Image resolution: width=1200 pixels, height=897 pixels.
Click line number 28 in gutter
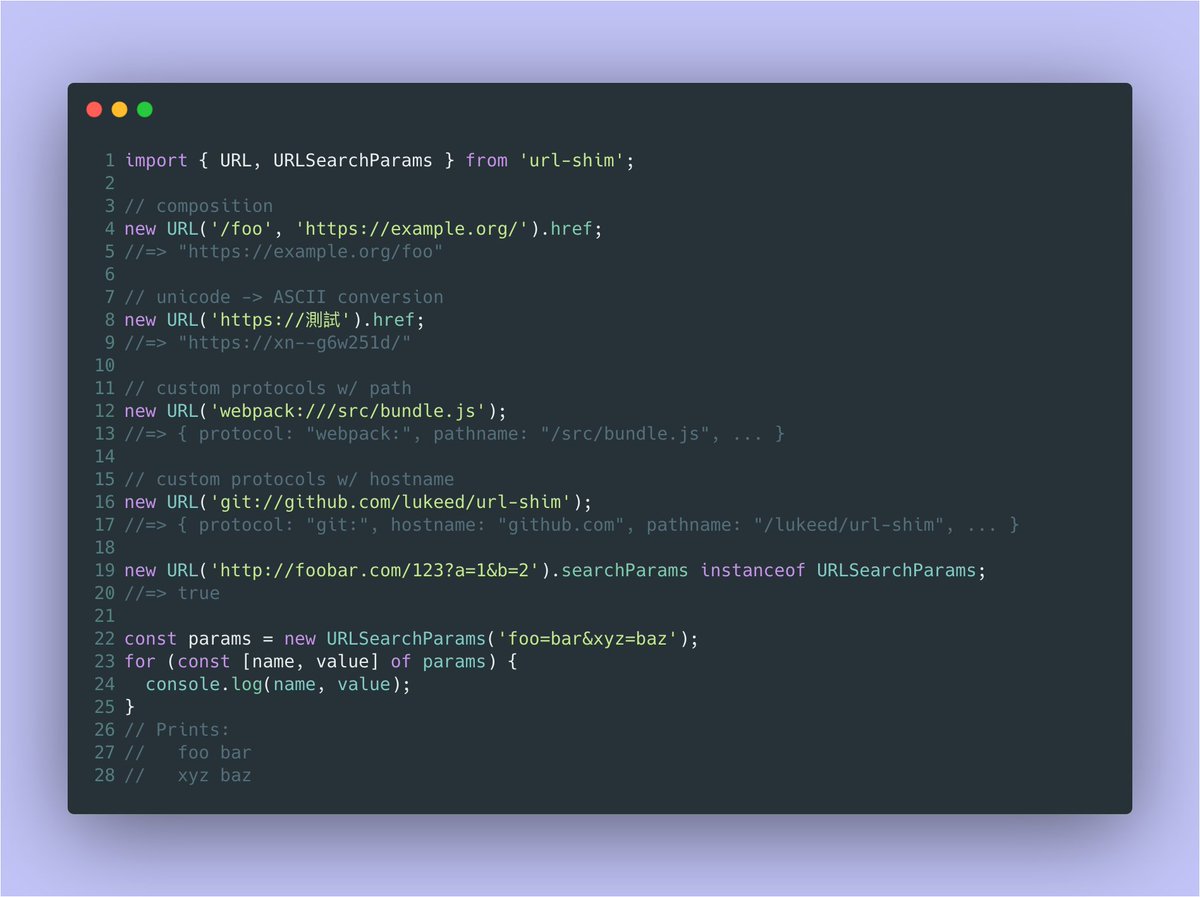[105, 775]
